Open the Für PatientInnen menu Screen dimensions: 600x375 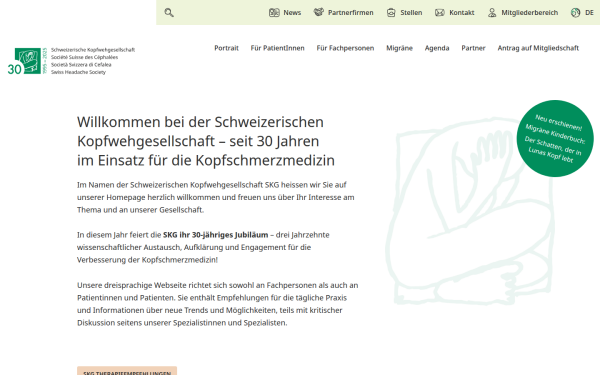[277, 48]
